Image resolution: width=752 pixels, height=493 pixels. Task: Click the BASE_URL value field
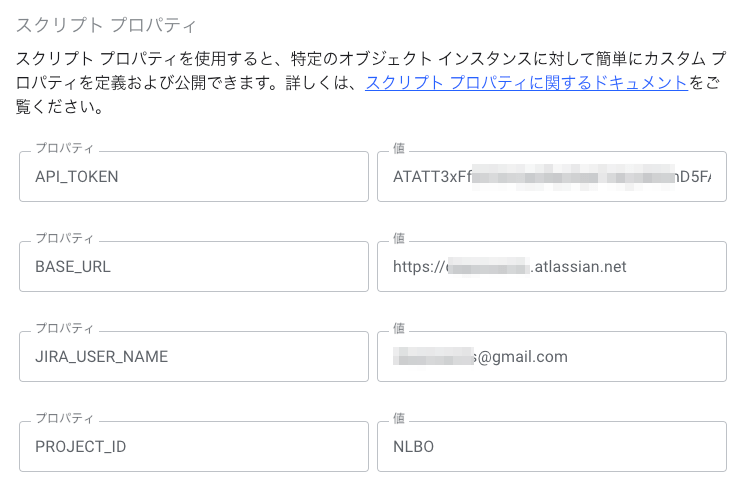coord(551,267)
